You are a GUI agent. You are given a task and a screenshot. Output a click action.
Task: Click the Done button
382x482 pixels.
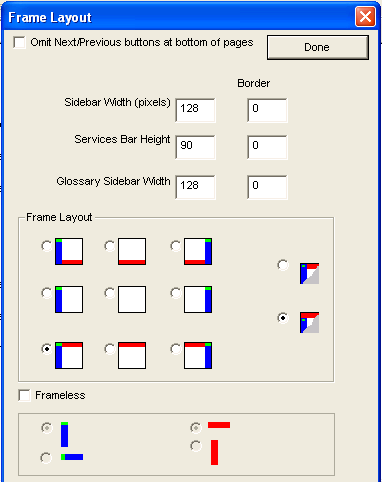point(318,47)
